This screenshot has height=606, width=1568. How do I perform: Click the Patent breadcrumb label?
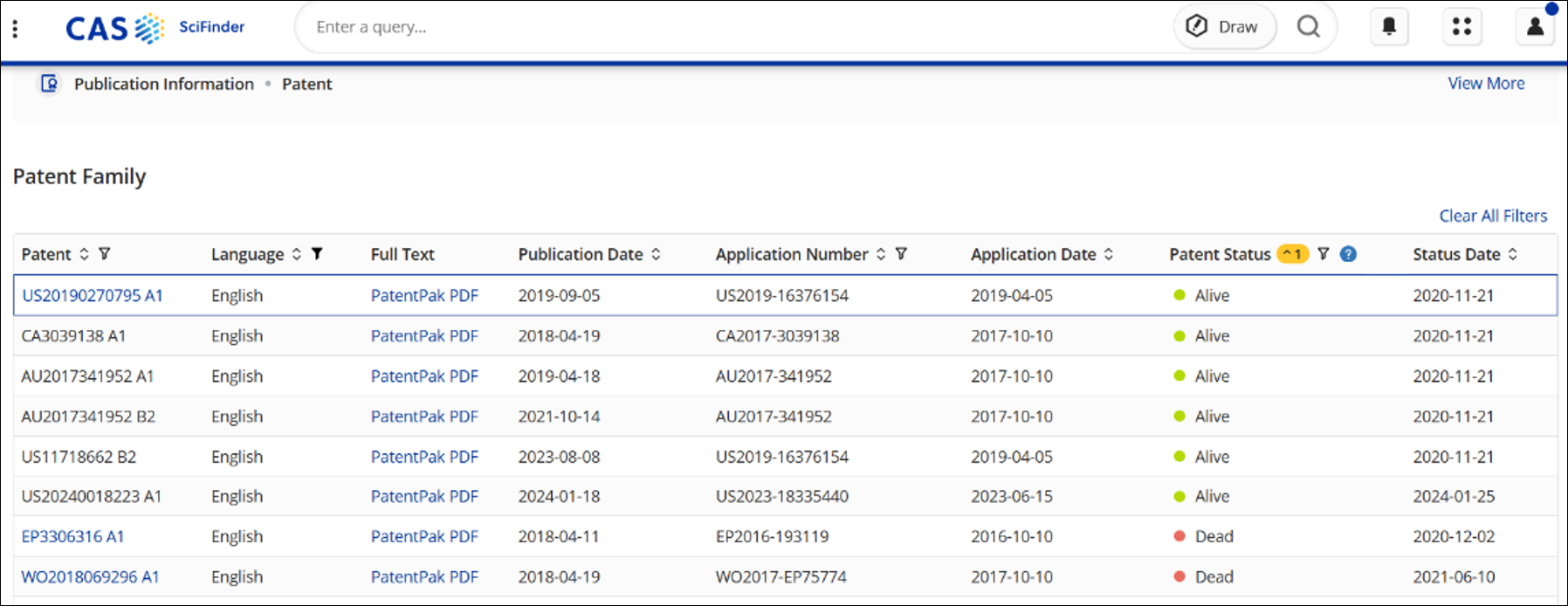(306, 84)
